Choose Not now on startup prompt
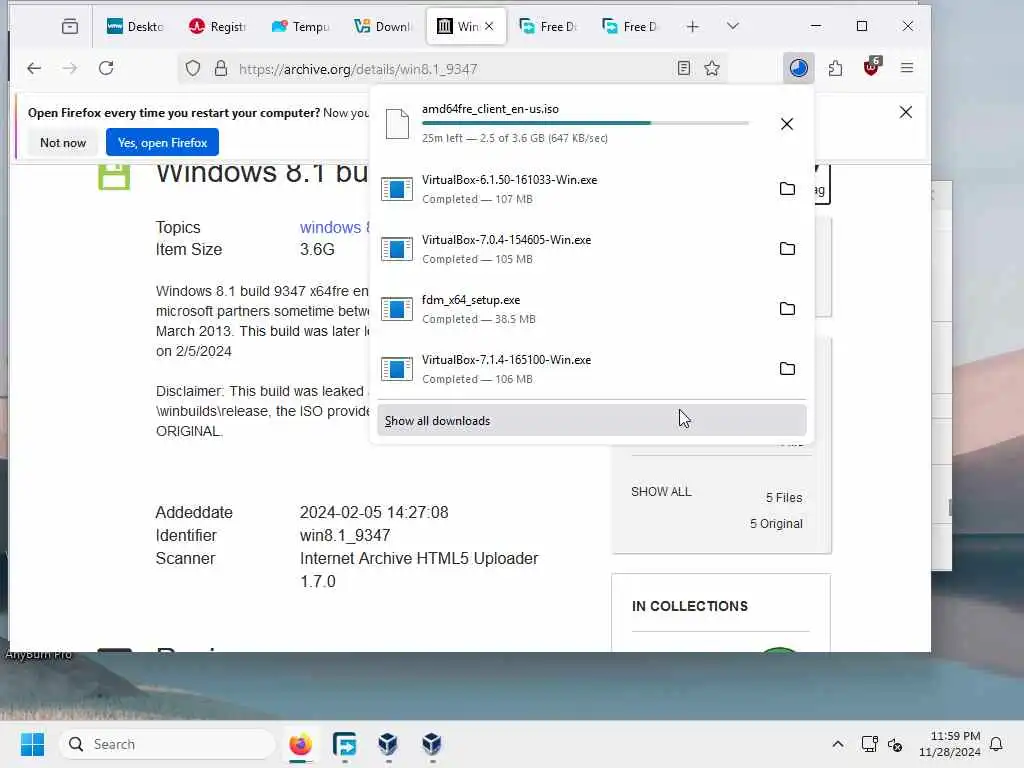The height and width of the screenshot is (768, 1024). pos(63,142)
